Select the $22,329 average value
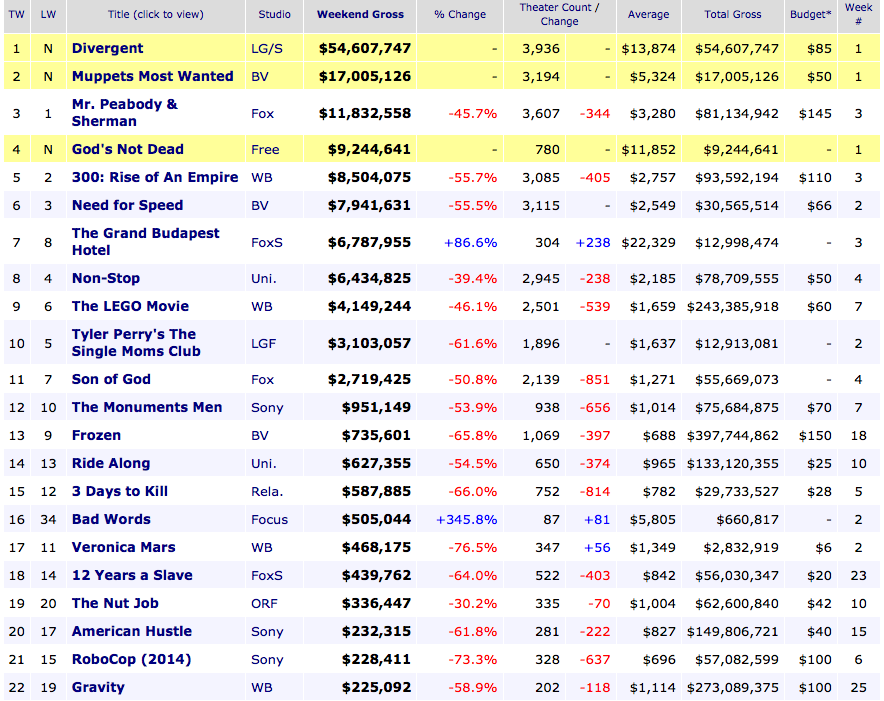The width and height of the screenshot is (884, 701). [x=648, y=243]
